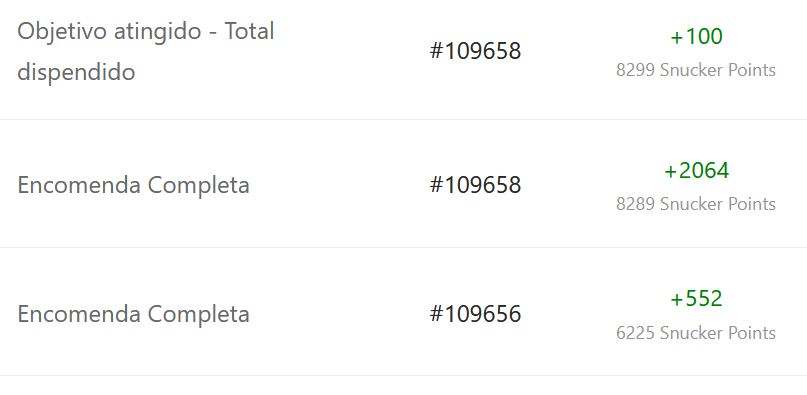Click the divider line below the +100 row
Screen dimensions: 807x395
pos(404,119)
